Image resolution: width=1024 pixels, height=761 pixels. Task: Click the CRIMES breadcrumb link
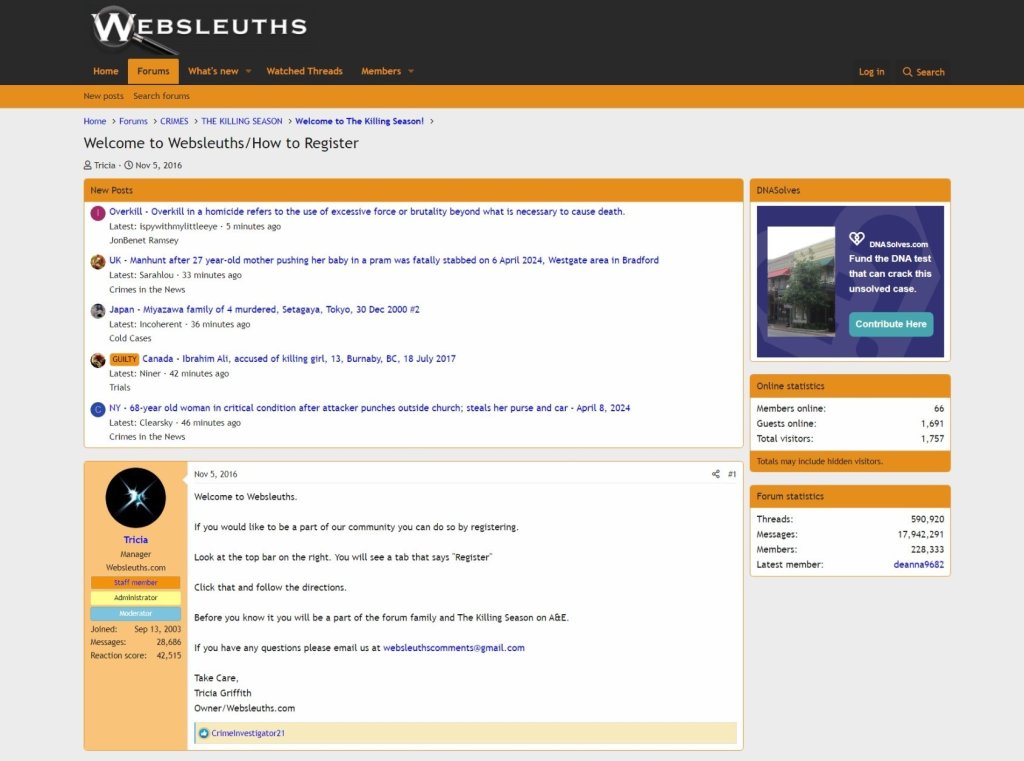(x=174, y=121)
